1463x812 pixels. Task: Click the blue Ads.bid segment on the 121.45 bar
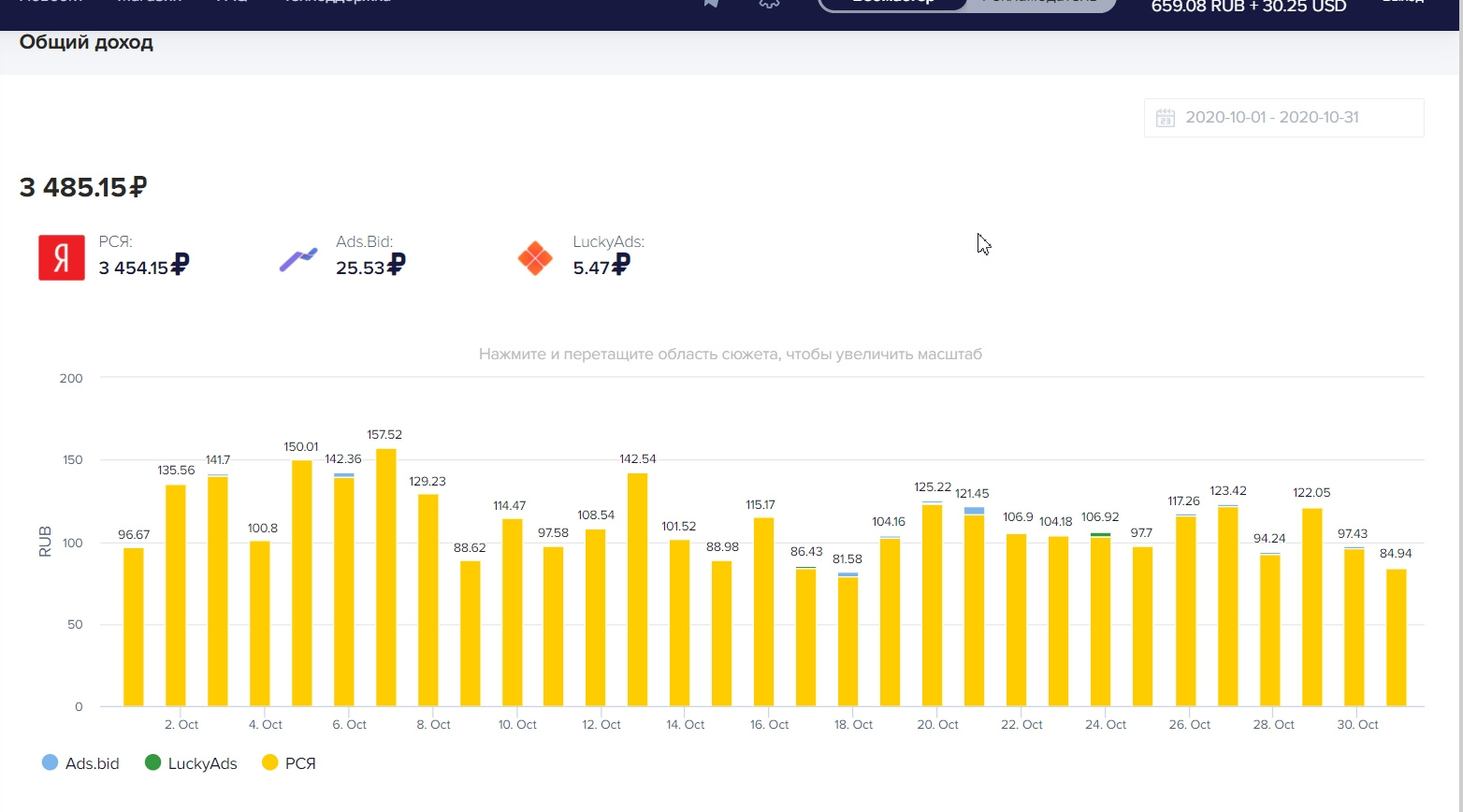(x=975, y=511)
